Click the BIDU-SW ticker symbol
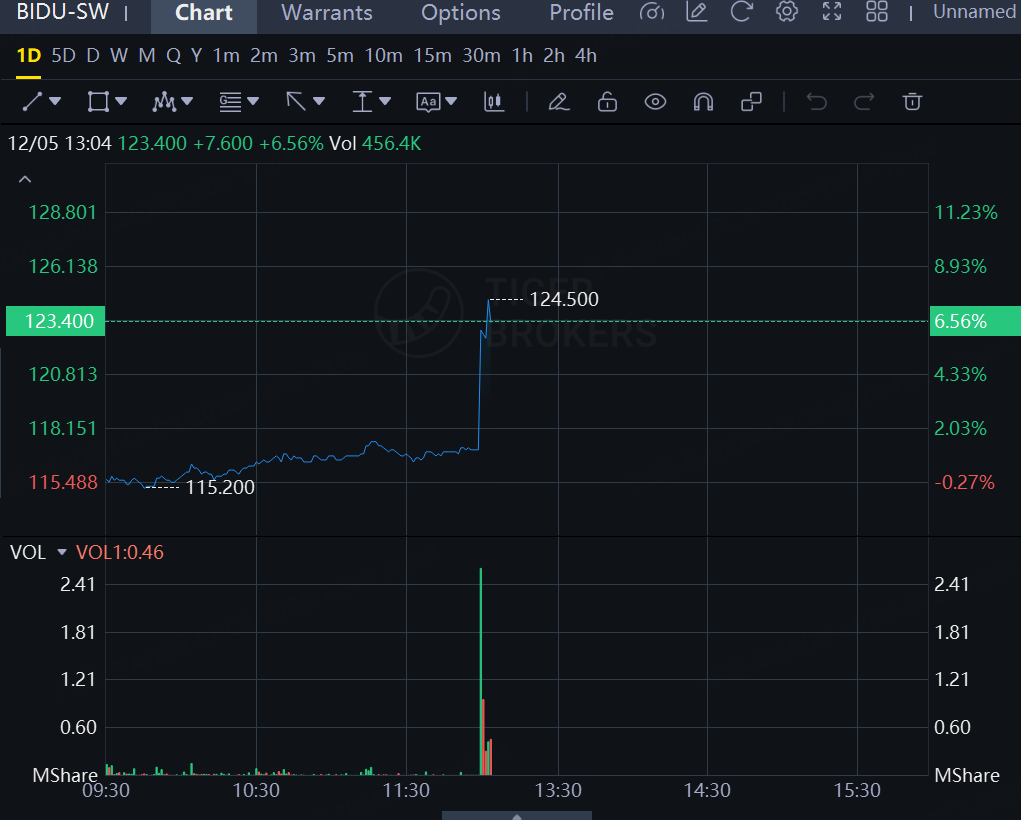 (63, 12)
